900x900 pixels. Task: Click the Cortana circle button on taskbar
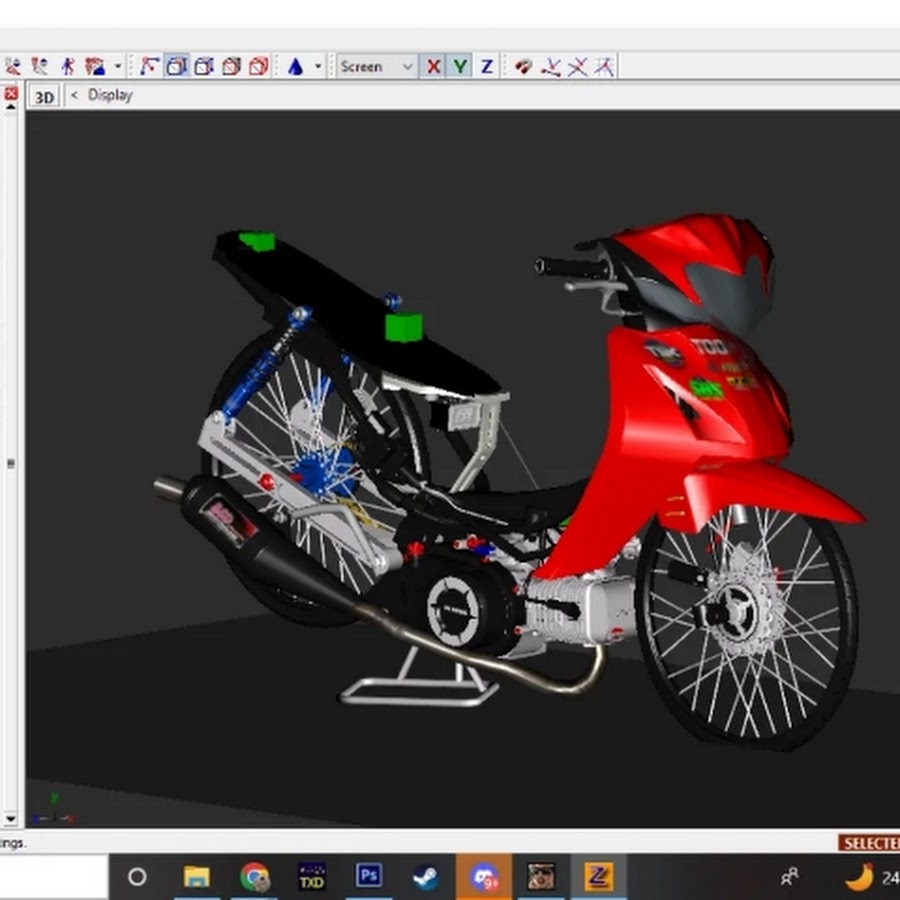(x=137, y=877)
